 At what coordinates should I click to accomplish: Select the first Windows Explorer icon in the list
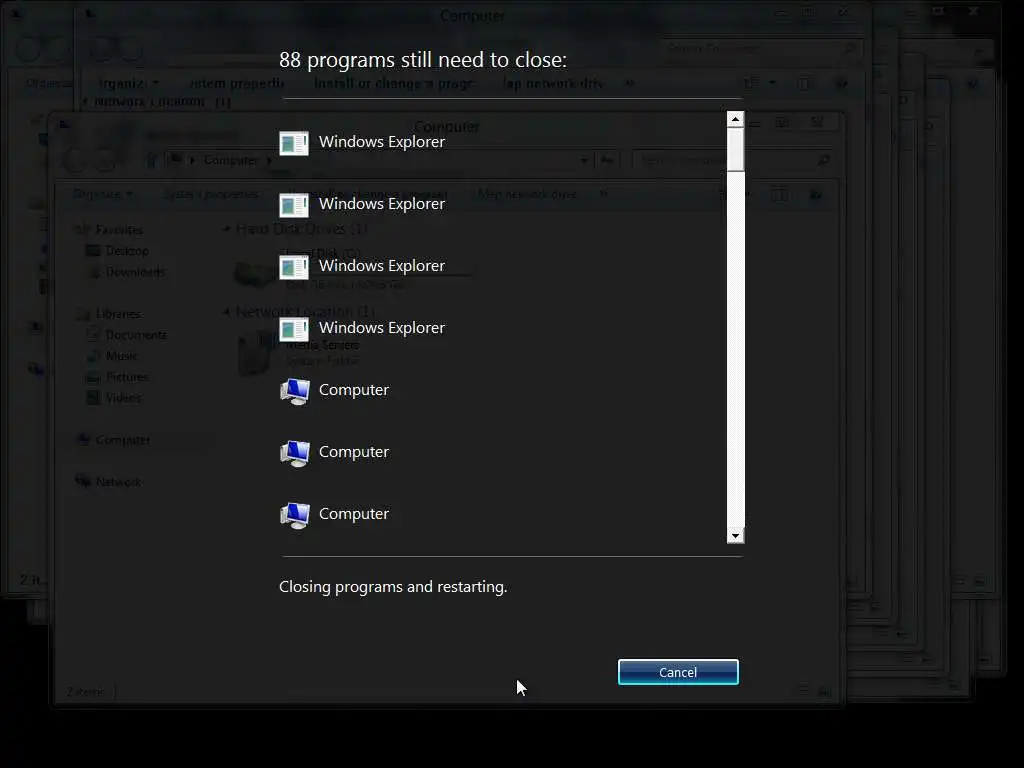pos(294,143)
